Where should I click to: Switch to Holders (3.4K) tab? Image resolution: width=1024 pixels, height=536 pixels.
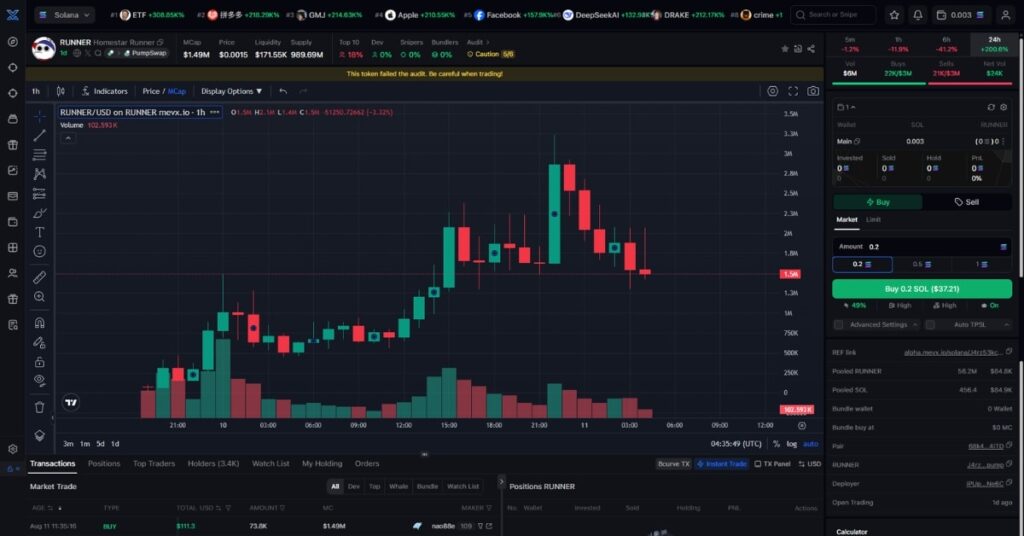[213, 464]
